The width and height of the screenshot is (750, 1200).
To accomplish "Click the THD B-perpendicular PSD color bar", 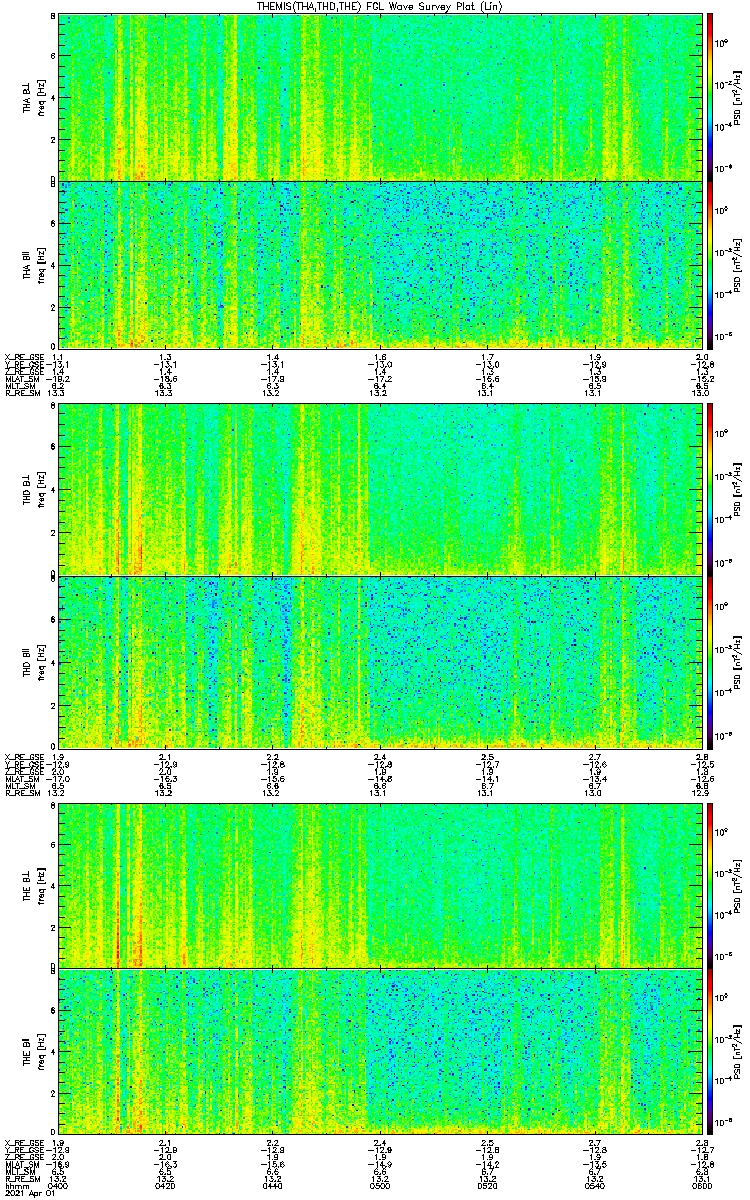I will (x=710, y=489).
